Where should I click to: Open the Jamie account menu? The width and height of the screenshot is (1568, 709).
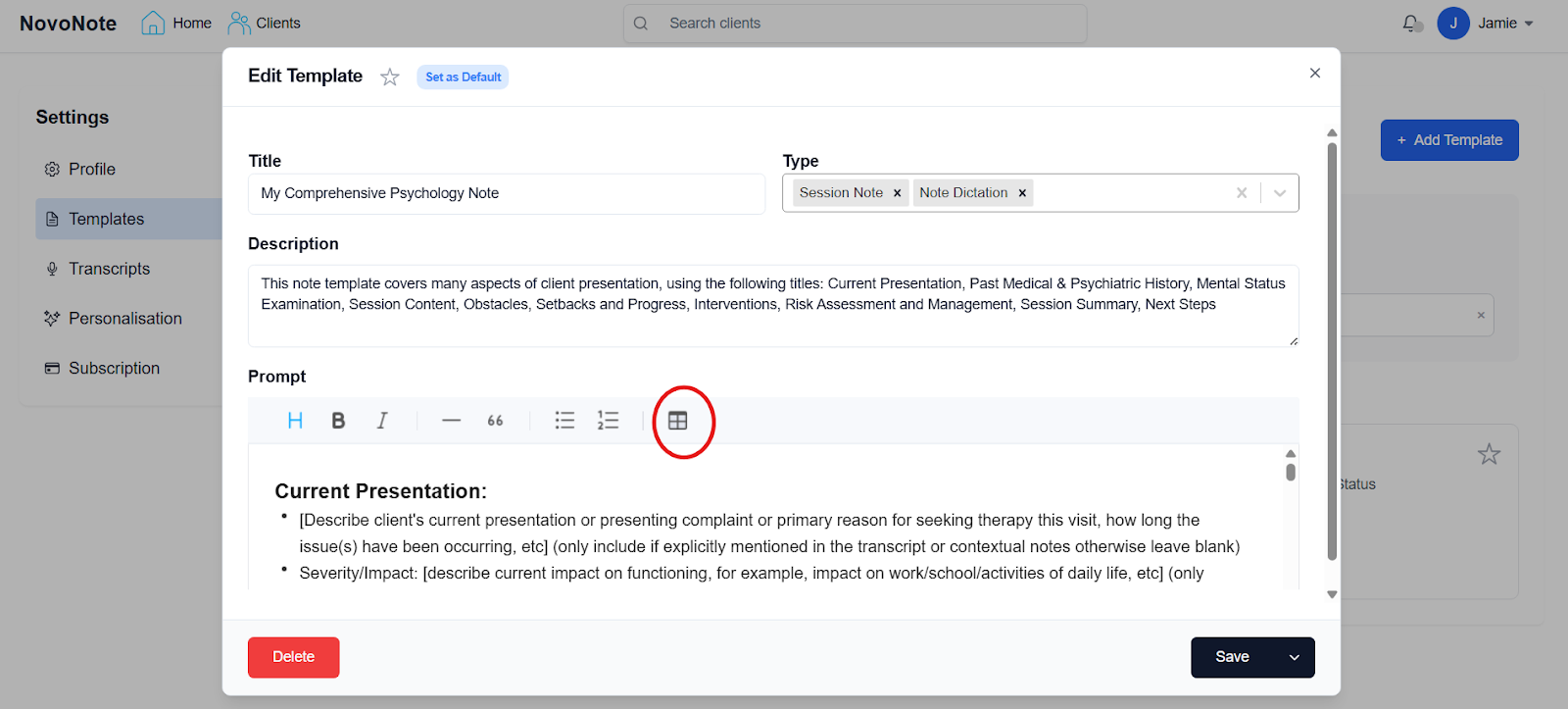[1486, 24]
